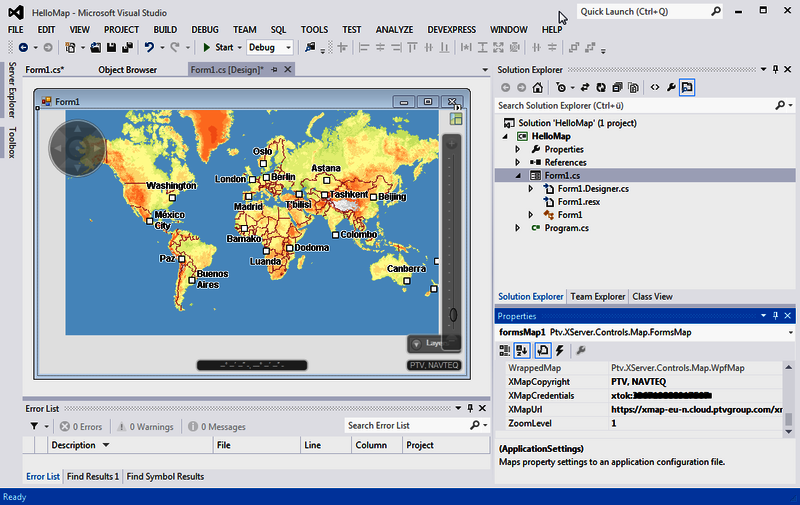Switch to the Find Symbol Results tab

(x=165, y=476)
